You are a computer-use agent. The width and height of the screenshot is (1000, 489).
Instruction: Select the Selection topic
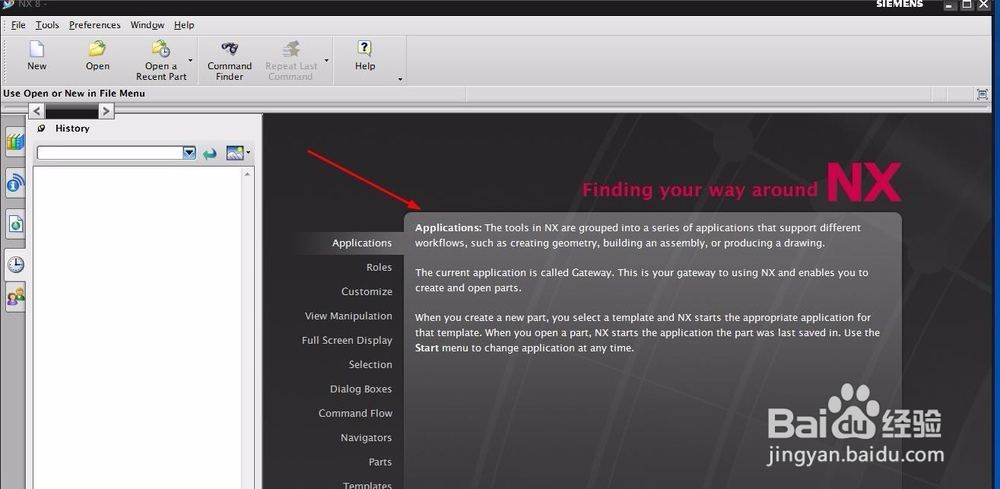[x=371, y=365]
